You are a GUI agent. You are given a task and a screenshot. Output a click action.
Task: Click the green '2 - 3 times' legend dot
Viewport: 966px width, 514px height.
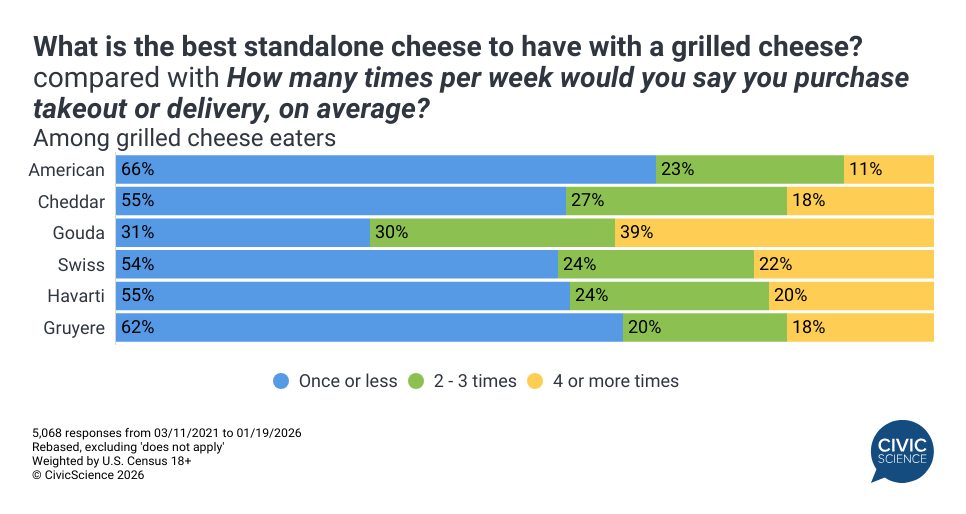coord(415,381)
